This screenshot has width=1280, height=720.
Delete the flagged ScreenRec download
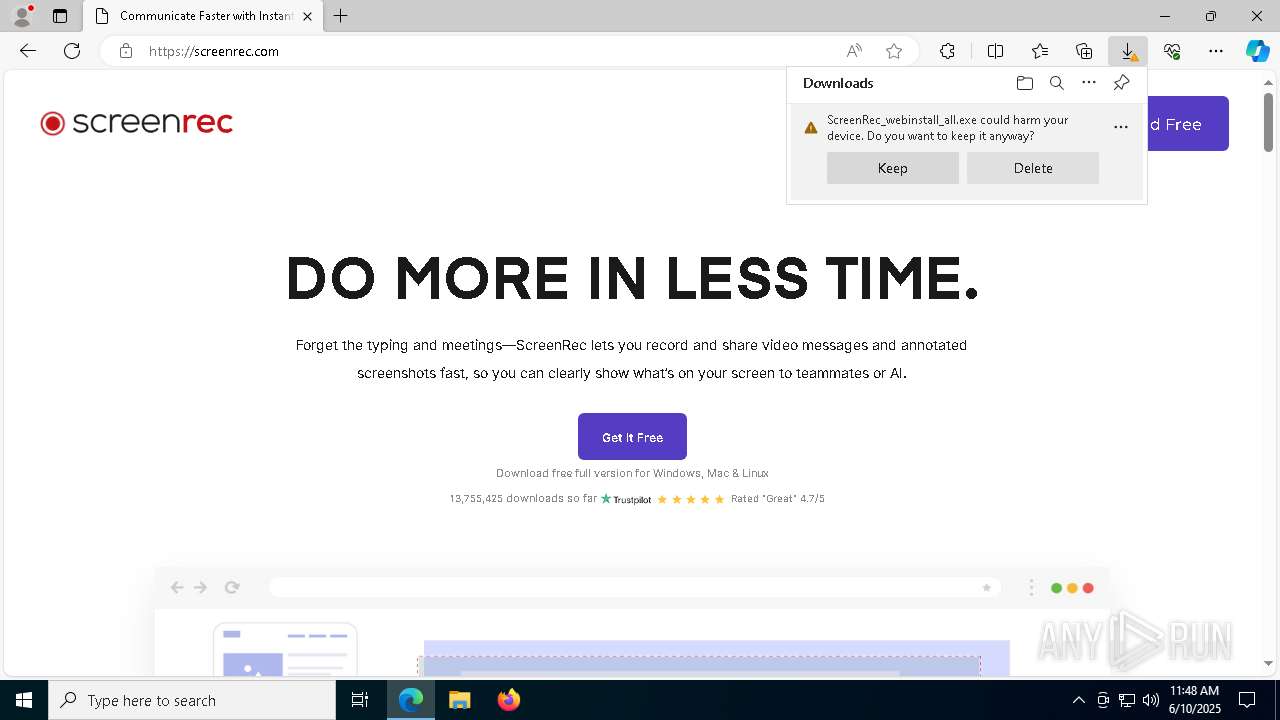click(1033, 168)
